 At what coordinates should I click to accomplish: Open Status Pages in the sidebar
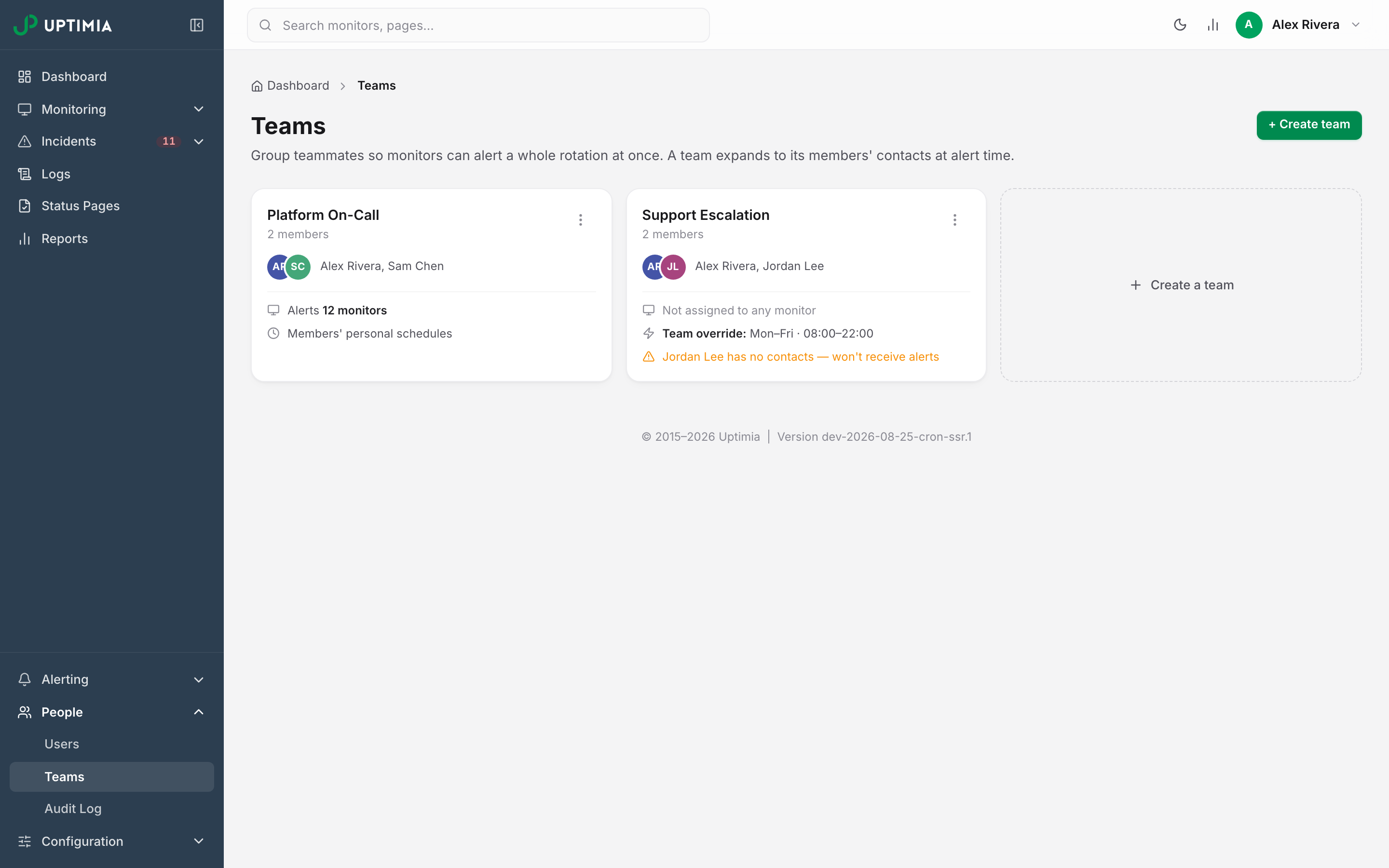point(111,205)
